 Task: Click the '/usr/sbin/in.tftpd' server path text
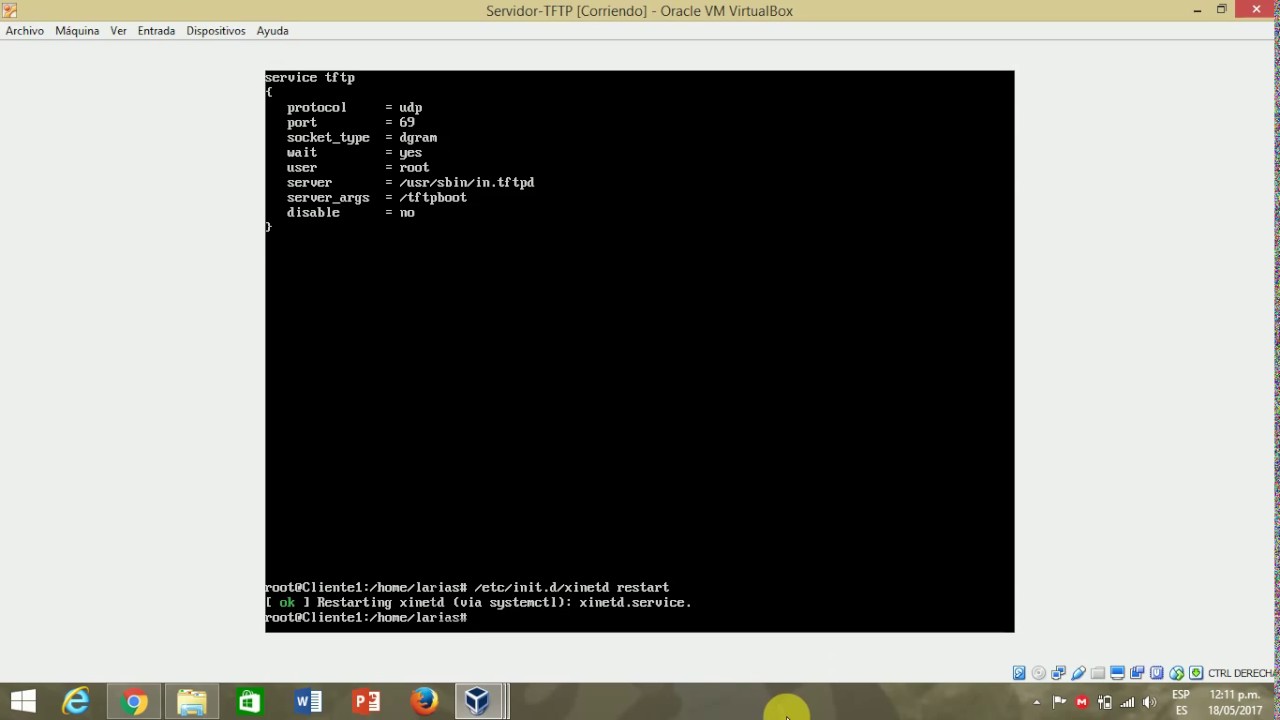pyautogui.click(x=467, y=183)
